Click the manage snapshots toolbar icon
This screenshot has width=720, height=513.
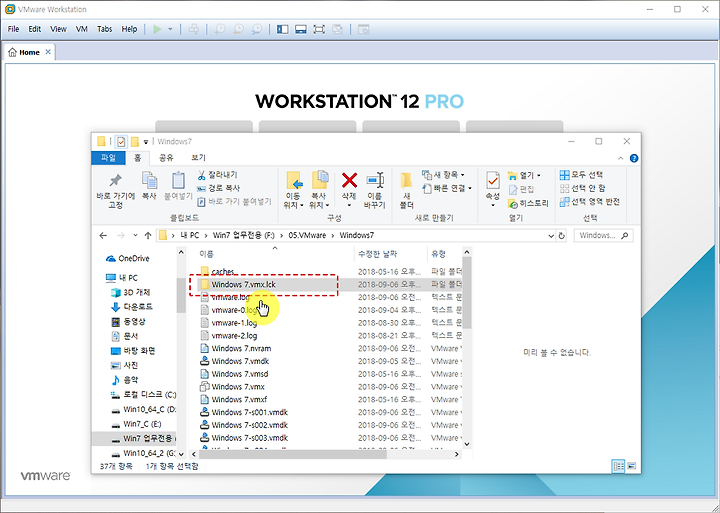pos(257,29)
